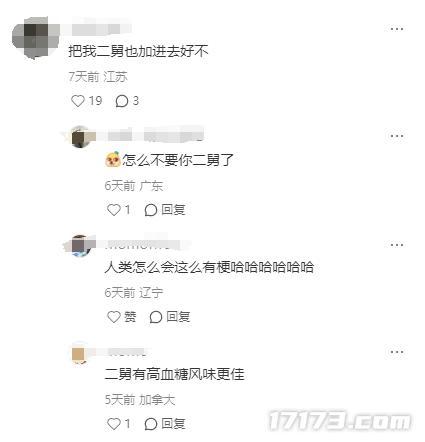Screen dimensions: 425x442
Task: Click 回复 under the 高血糖 comment
Action: [173, 424]
